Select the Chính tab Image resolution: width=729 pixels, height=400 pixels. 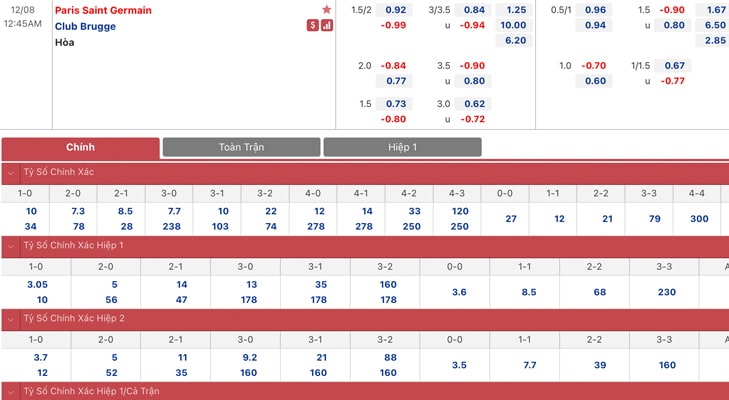tap(80, 148)
